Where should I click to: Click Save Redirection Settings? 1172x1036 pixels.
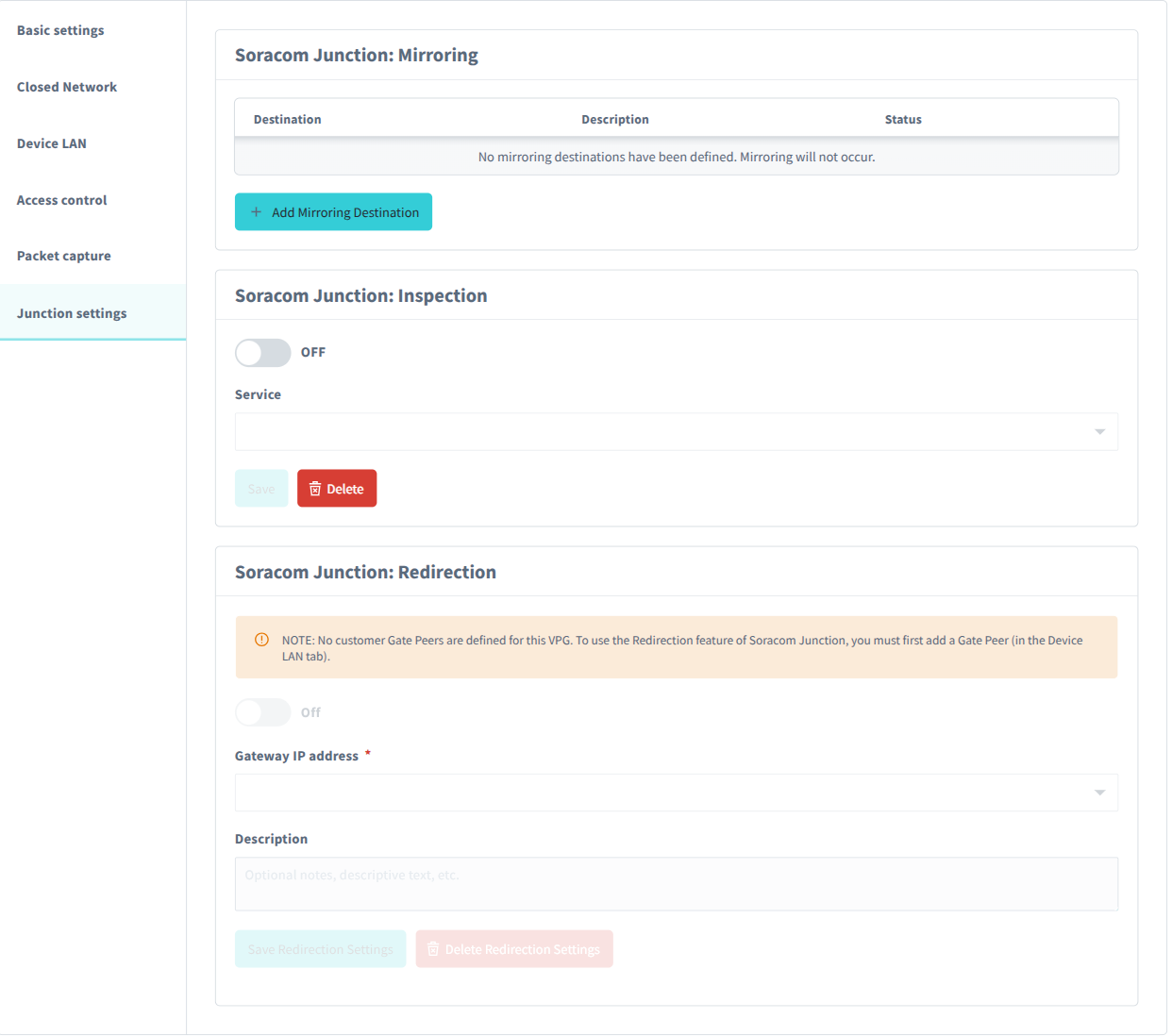tap(320, 948)
